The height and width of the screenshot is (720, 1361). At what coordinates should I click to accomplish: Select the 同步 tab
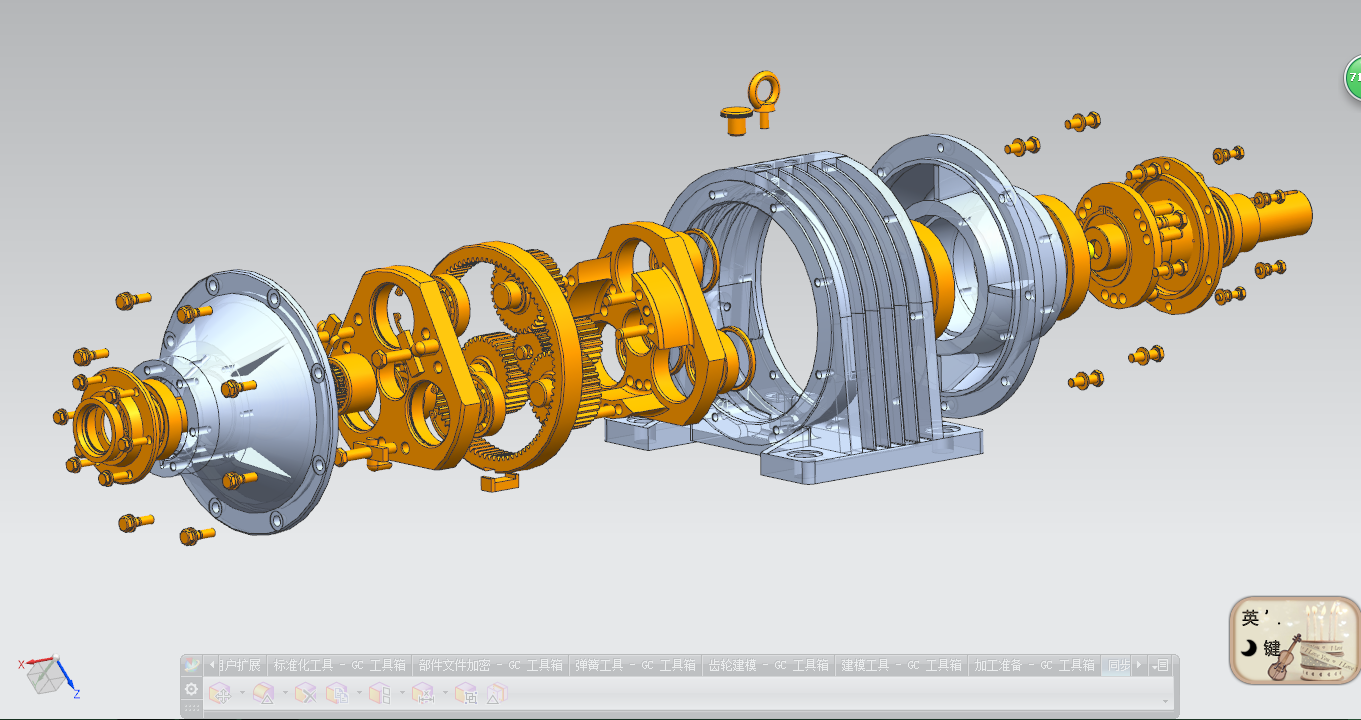[1116, 665]
